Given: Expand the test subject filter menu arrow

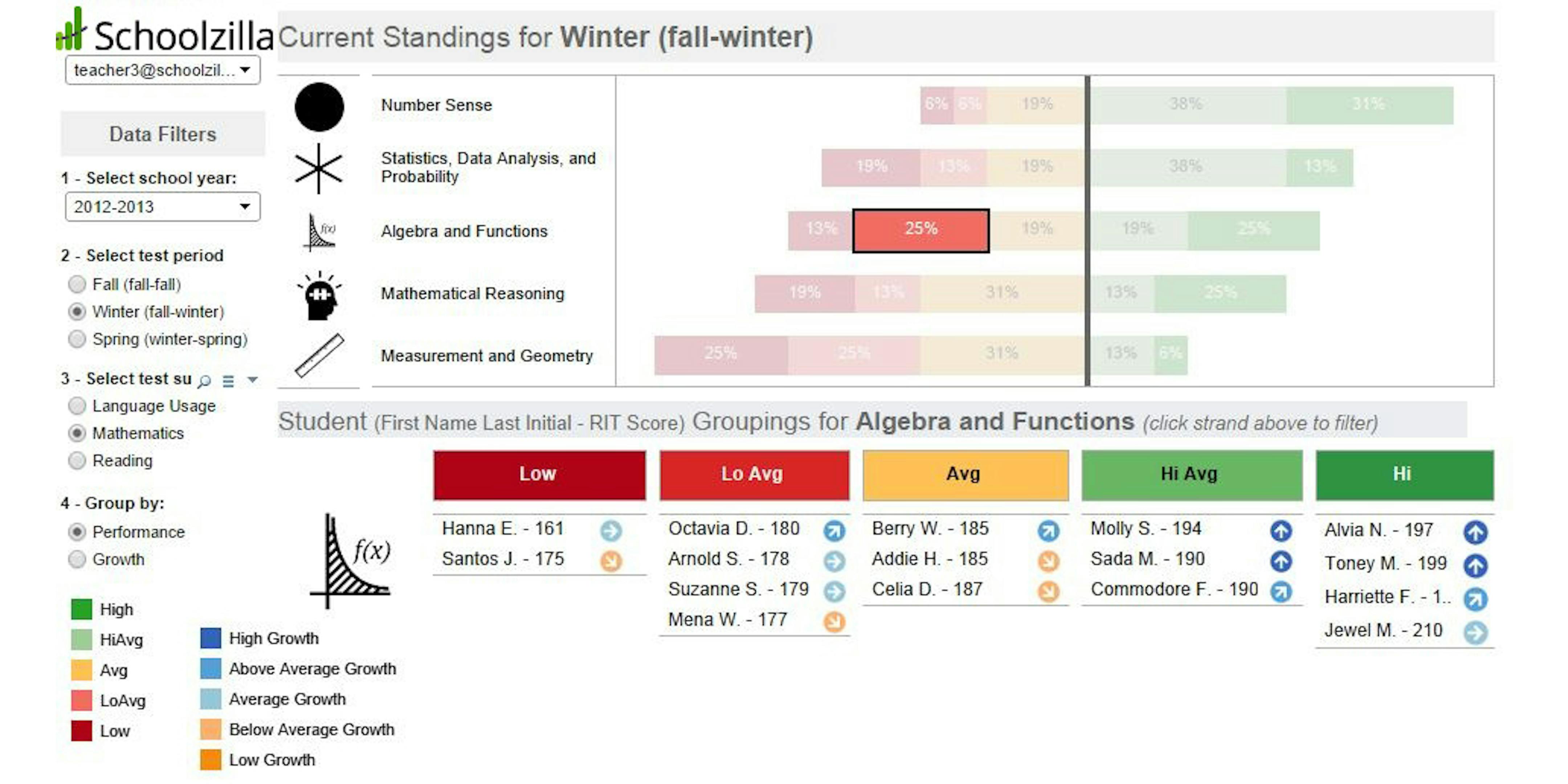Looking at the screenshot, I should click(x=252, y=380).
